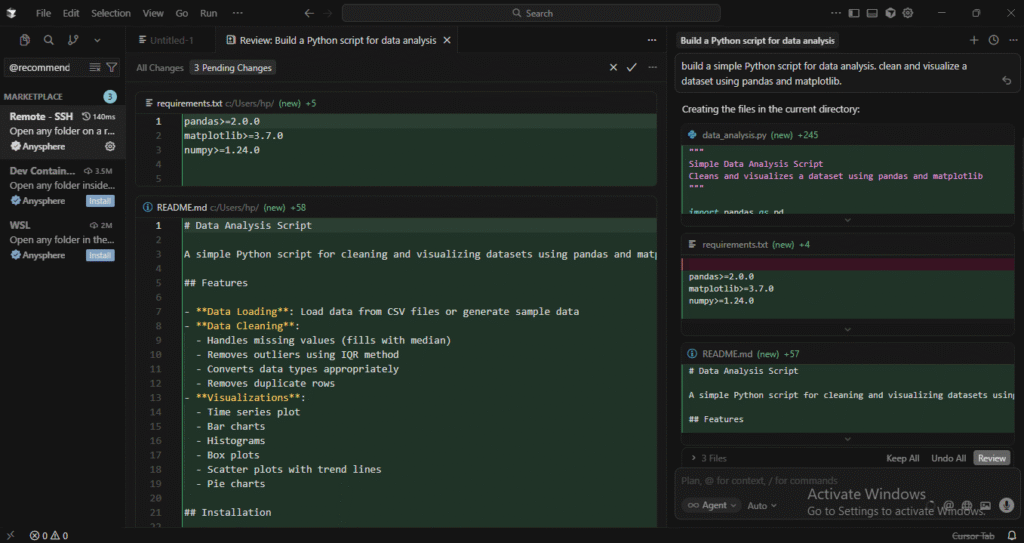Click the Keep All button
The height and width of the screenshot is (543, 1024).
click(902, 458)
